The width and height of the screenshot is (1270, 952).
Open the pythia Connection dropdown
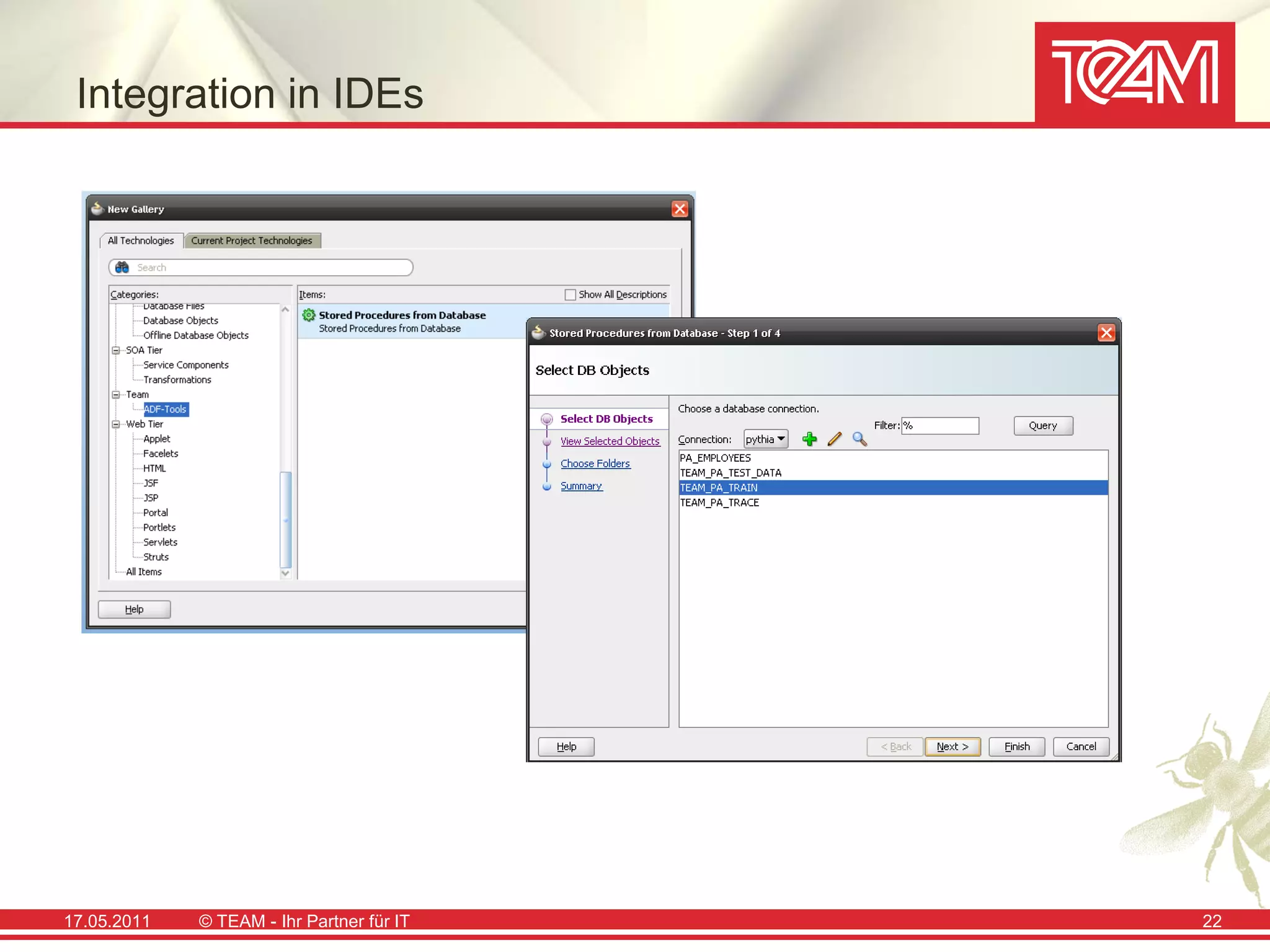766,439
